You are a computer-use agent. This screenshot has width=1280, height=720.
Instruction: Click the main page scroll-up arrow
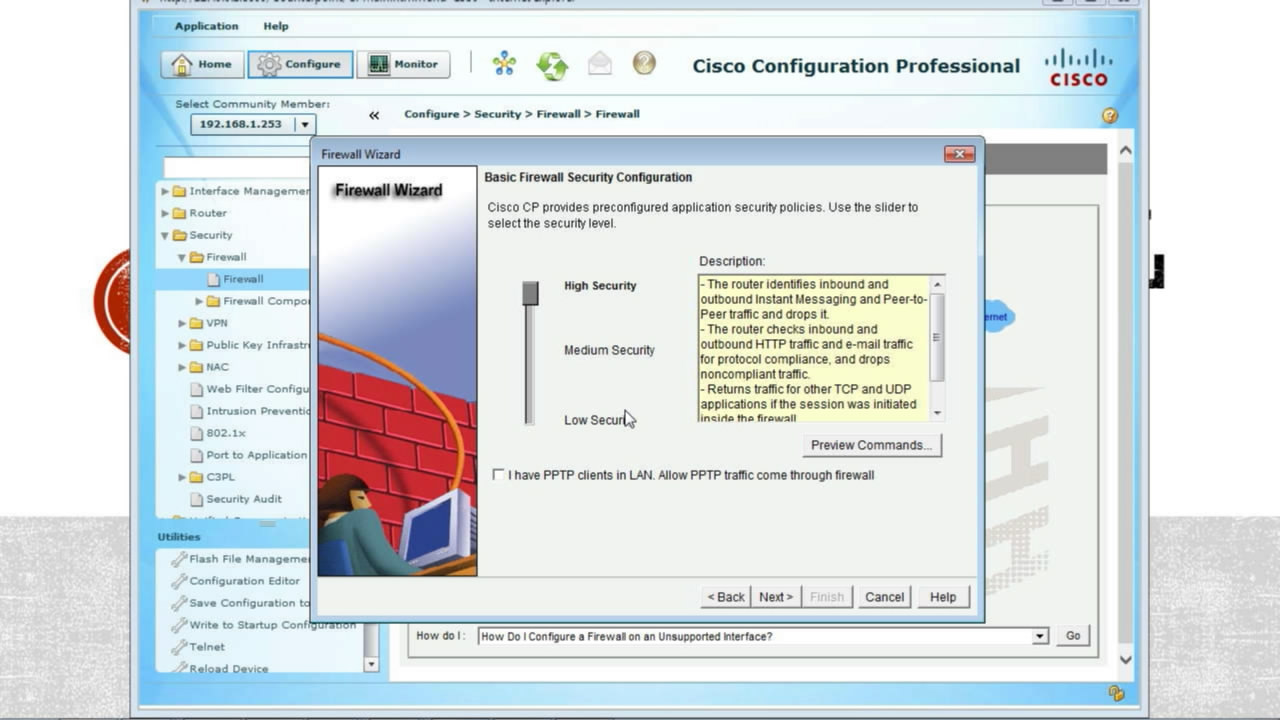point(1125,150)
